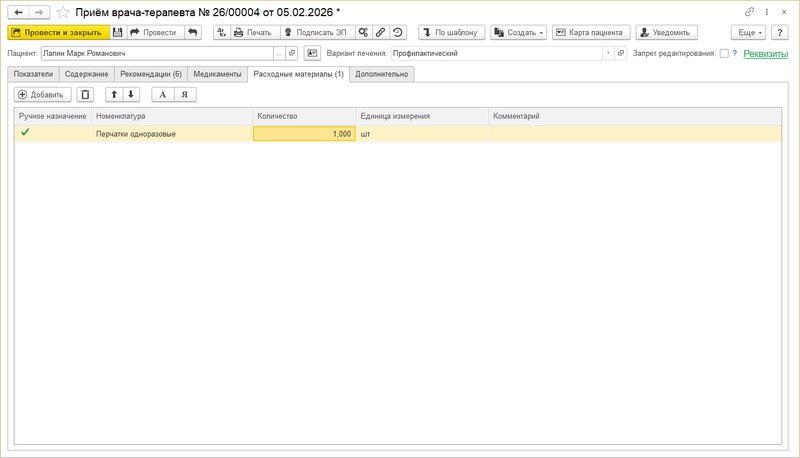This screenshot has width=800, height=458.
Task: Toggle the Запрет редактирования checkbox
Action: tap(724, 54)
